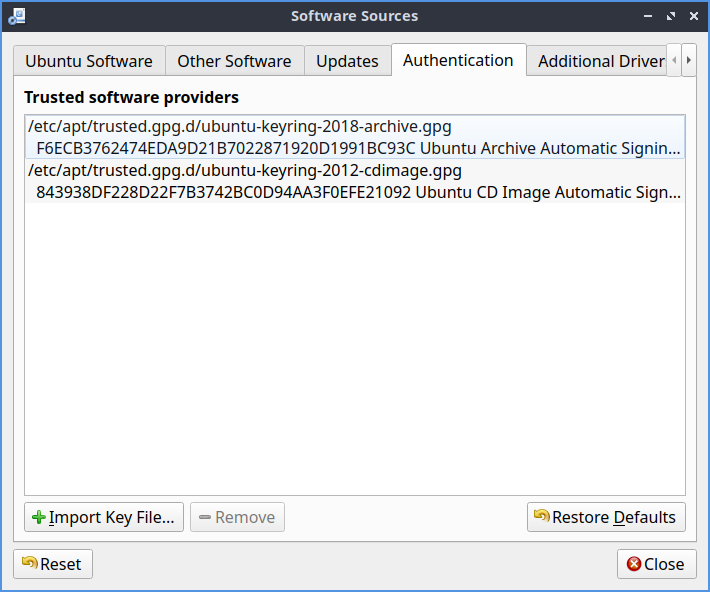Screen dimensions: 710x592
Task: Click empty area in trusted providers list
Action: pos(354,350)
